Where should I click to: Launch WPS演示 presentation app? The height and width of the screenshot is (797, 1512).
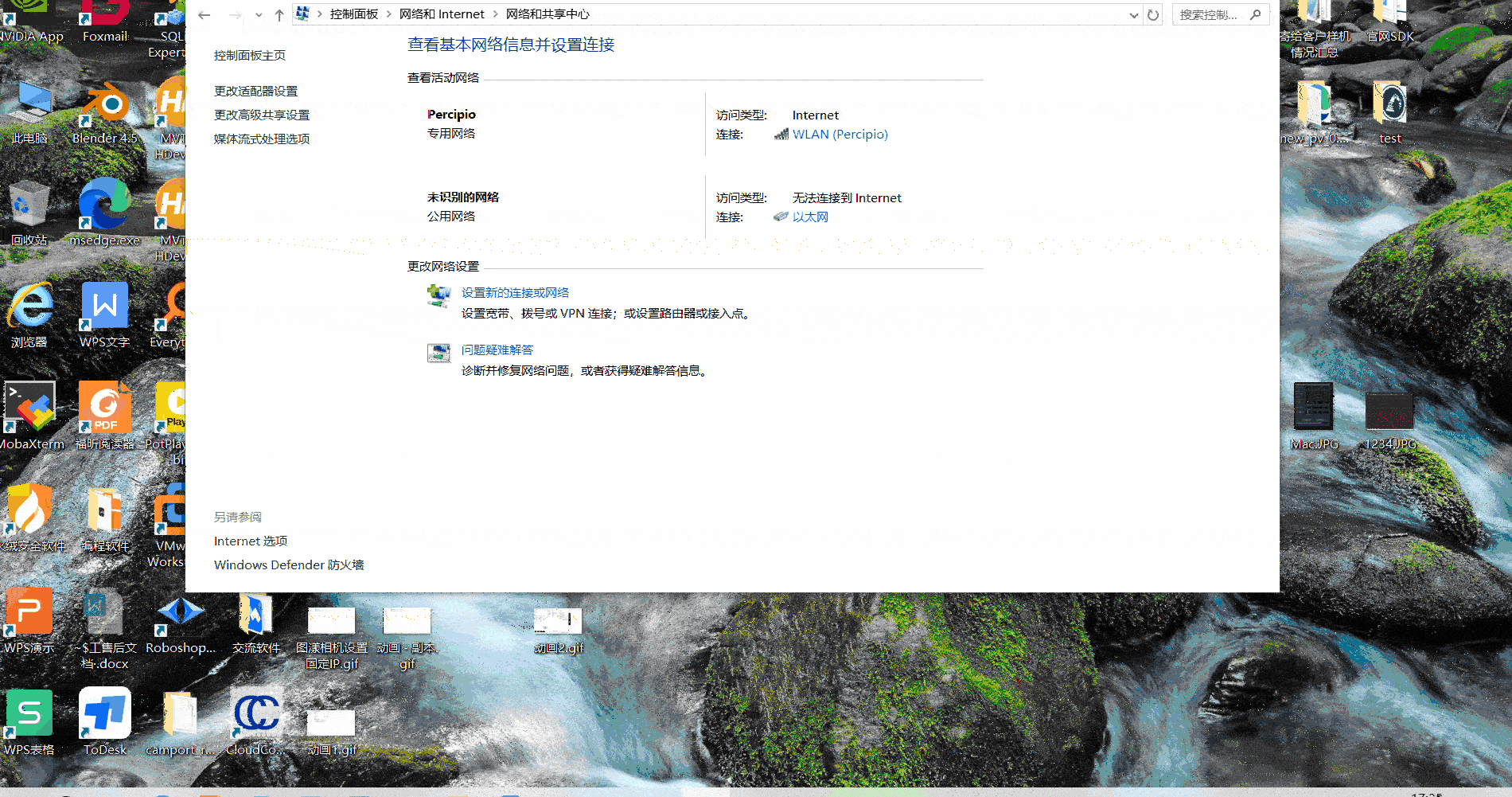tap(30, 609)
